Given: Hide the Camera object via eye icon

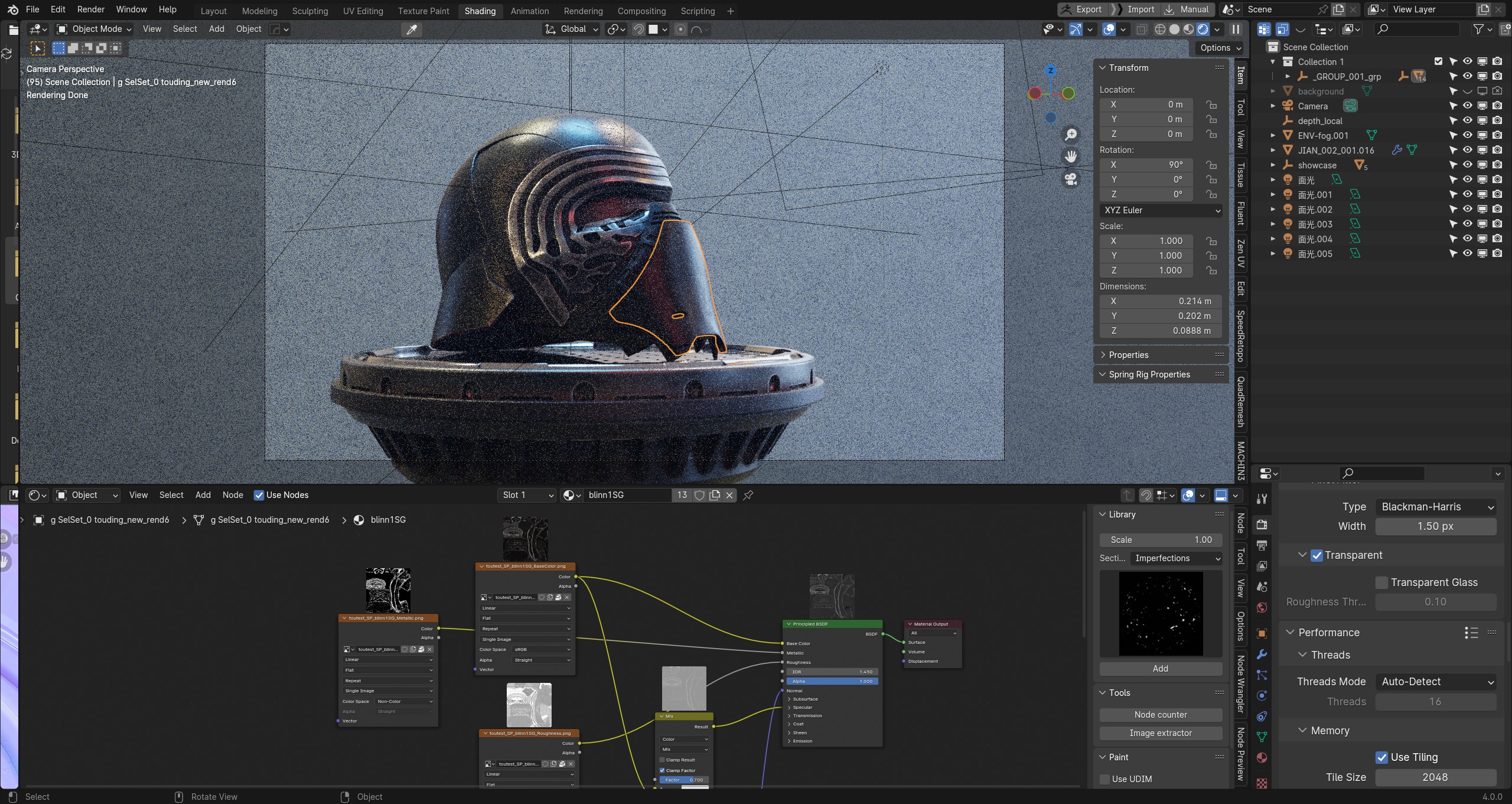Looking at the screenshot, I should pyautogui.click(x=1467, y=106).
